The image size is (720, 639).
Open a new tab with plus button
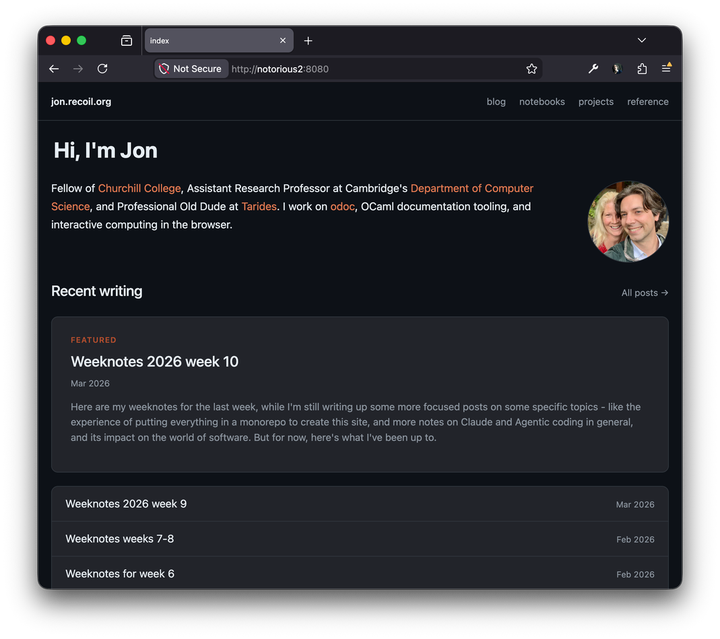tap(308, 41)
